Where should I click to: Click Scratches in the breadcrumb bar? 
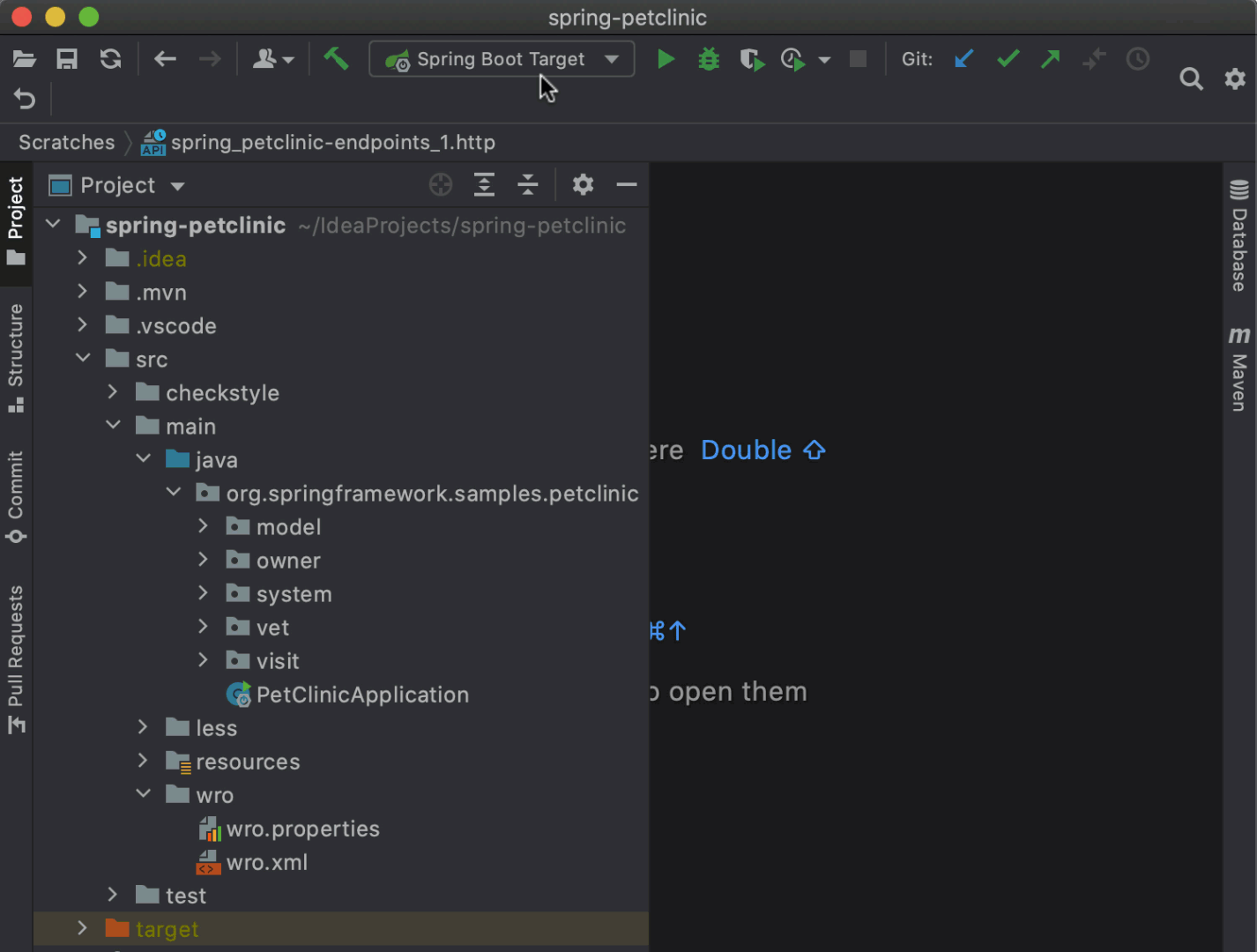coord(65,142)
